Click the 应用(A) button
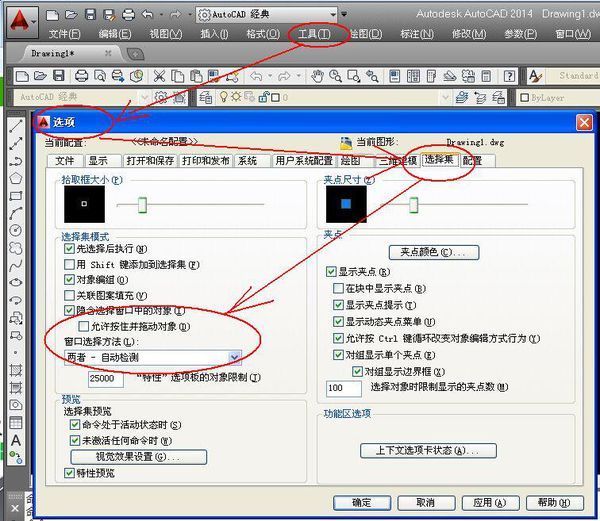The height and width of the screenshot is (521, 600). 490,502
